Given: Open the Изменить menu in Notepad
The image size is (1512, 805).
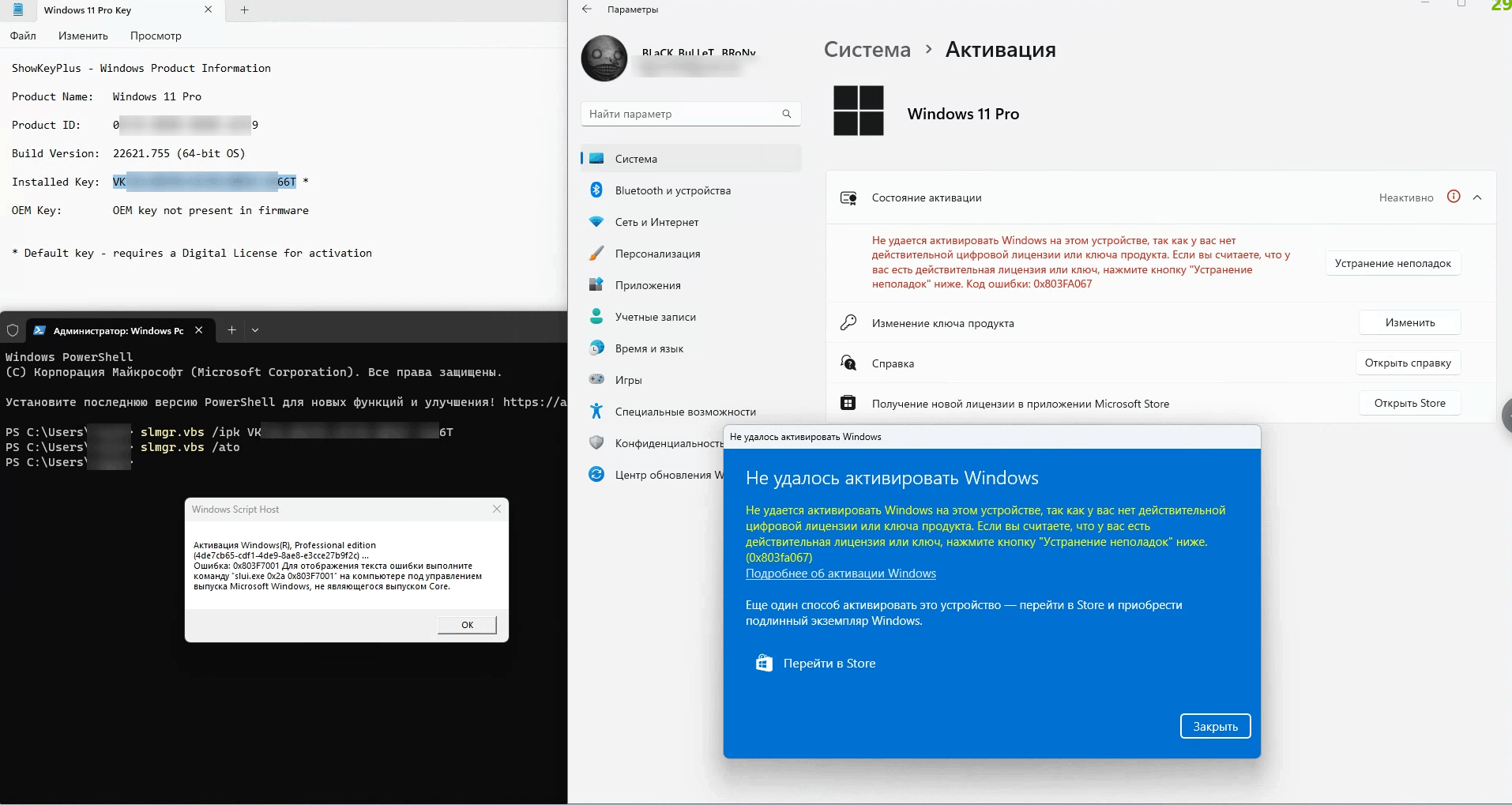Looking at the screenshot, I should (83, 36).
